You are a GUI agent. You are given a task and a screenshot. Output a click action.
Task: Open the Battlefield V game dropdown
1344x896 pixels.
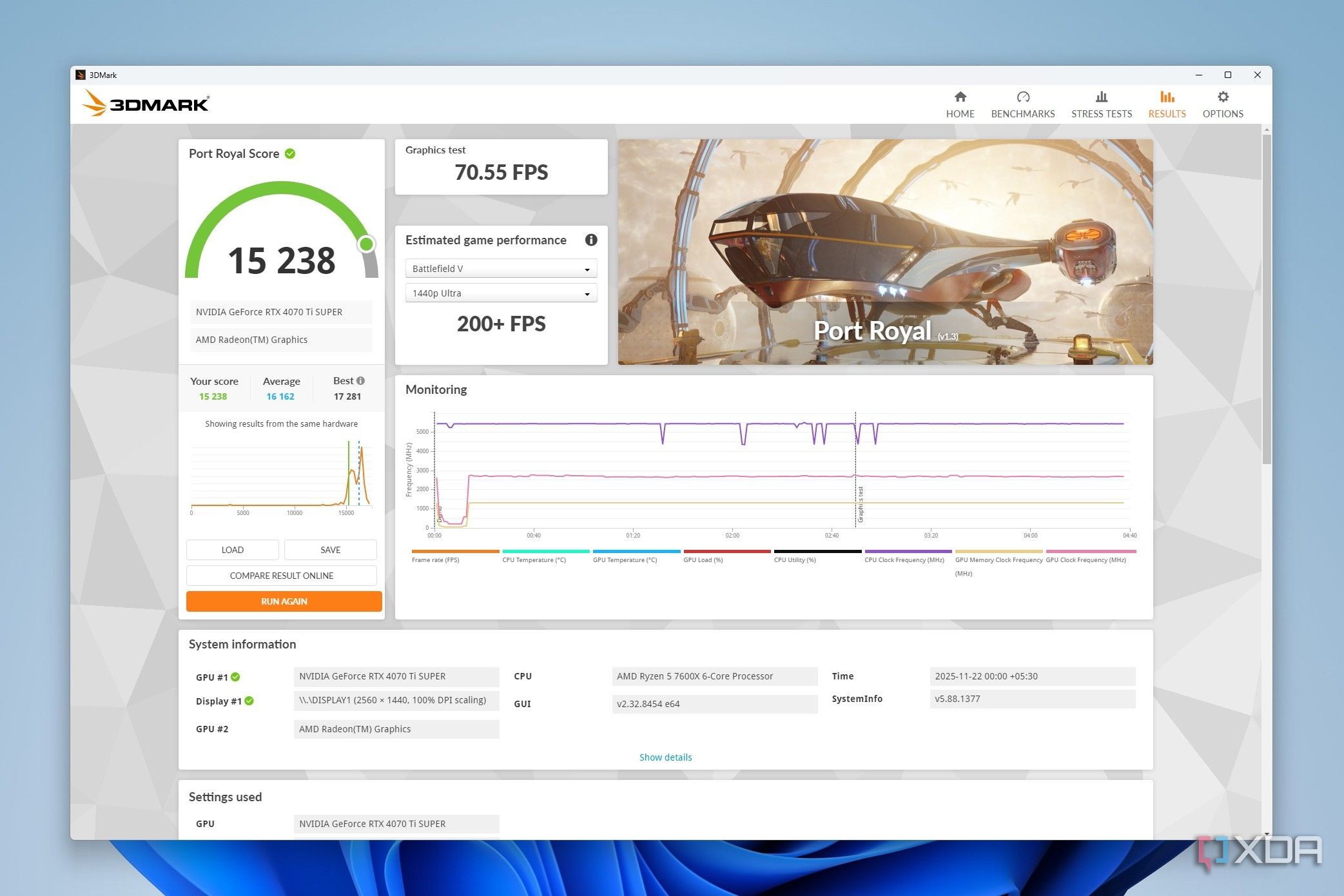pyautogui.click(x=501, y=268)
